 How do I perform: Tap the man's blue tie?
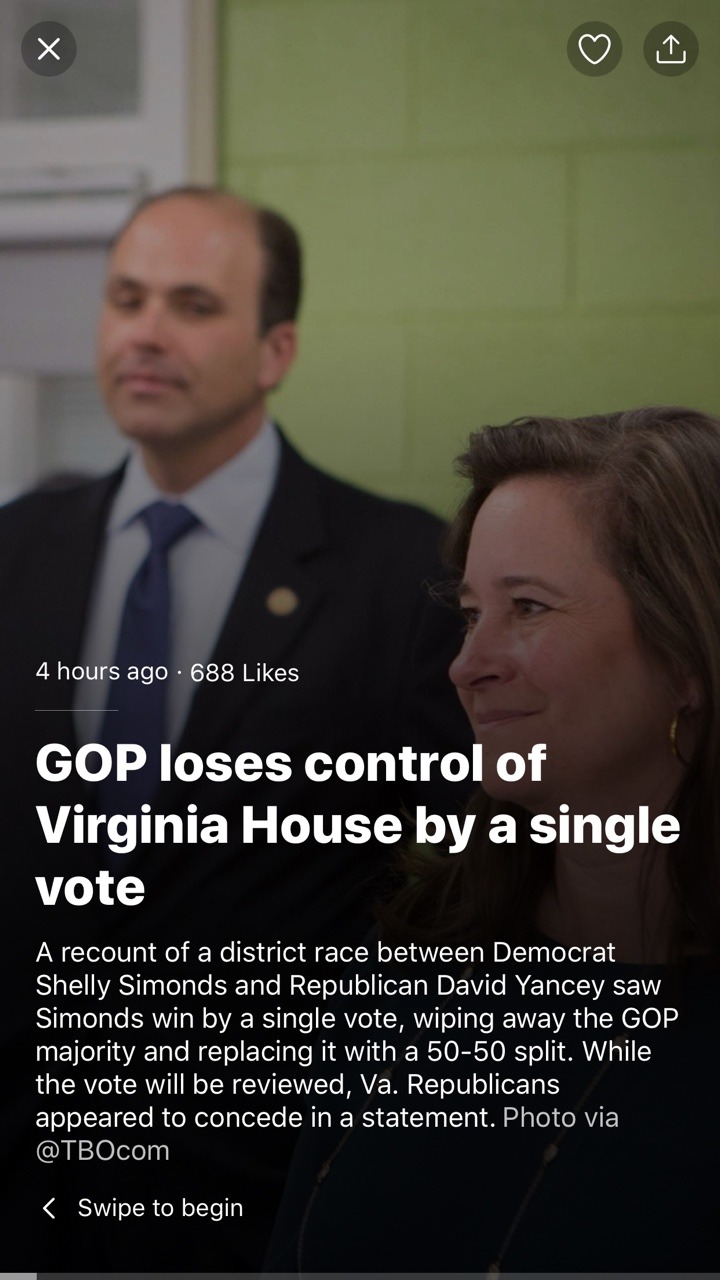click(150, 600)
